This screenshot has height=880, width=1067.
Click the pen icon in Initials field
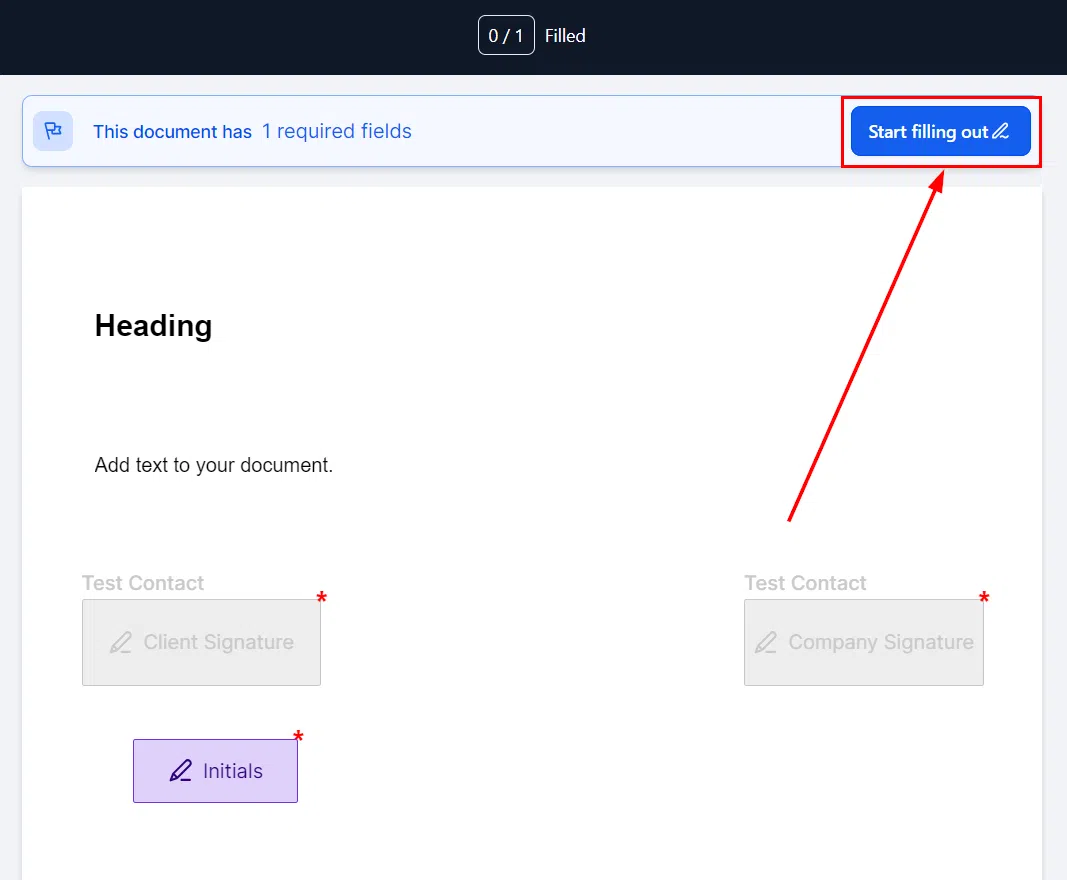click(x=180, y=770)
